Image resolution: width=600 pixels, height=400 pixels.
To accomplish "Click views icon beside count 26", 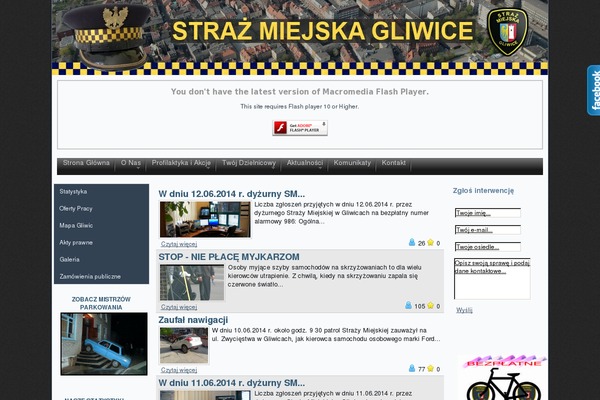I will coord(412,242).
